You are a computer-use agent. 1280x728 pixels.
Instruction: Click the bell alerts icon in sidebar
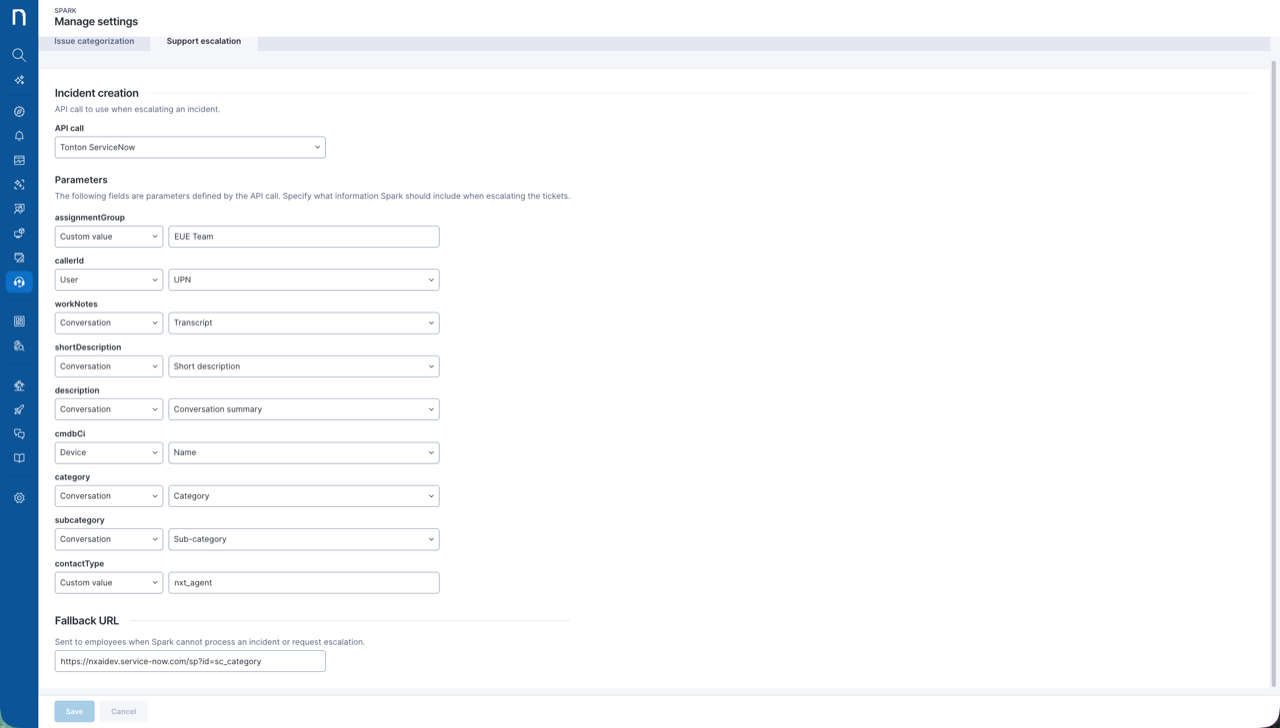pos(19,136)
